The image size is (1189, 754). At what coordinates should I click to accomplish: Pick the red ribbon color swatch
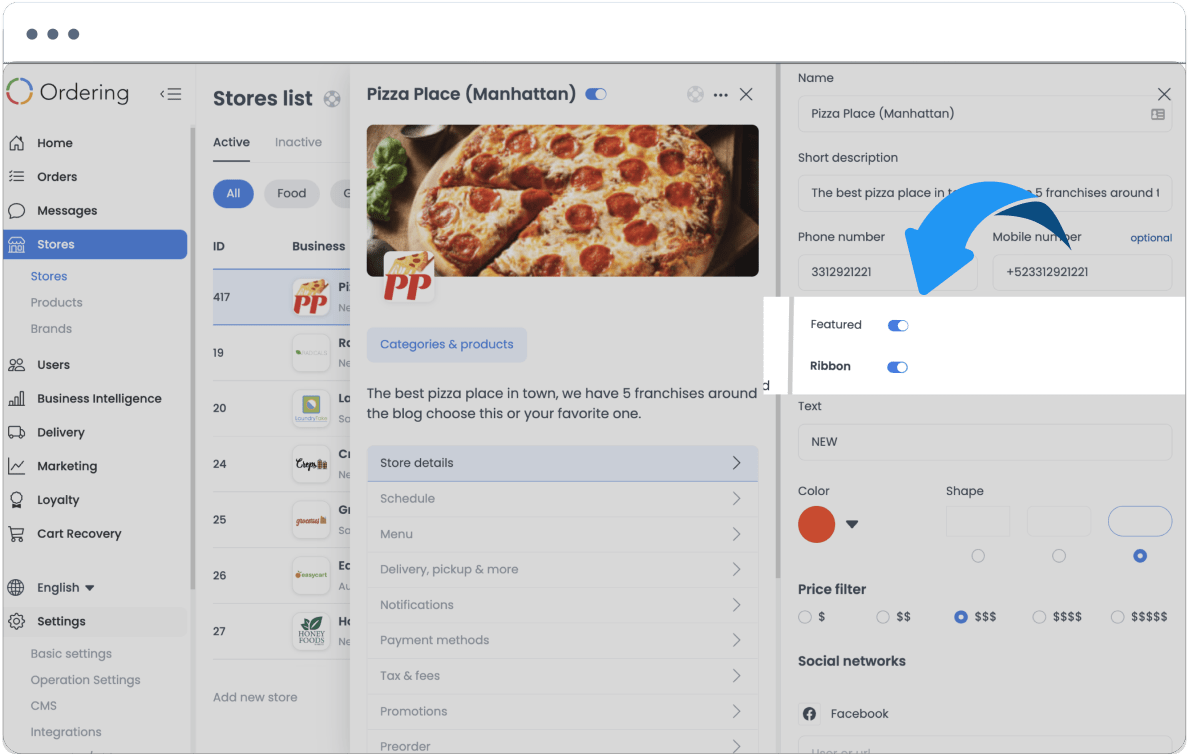(817, 524)
